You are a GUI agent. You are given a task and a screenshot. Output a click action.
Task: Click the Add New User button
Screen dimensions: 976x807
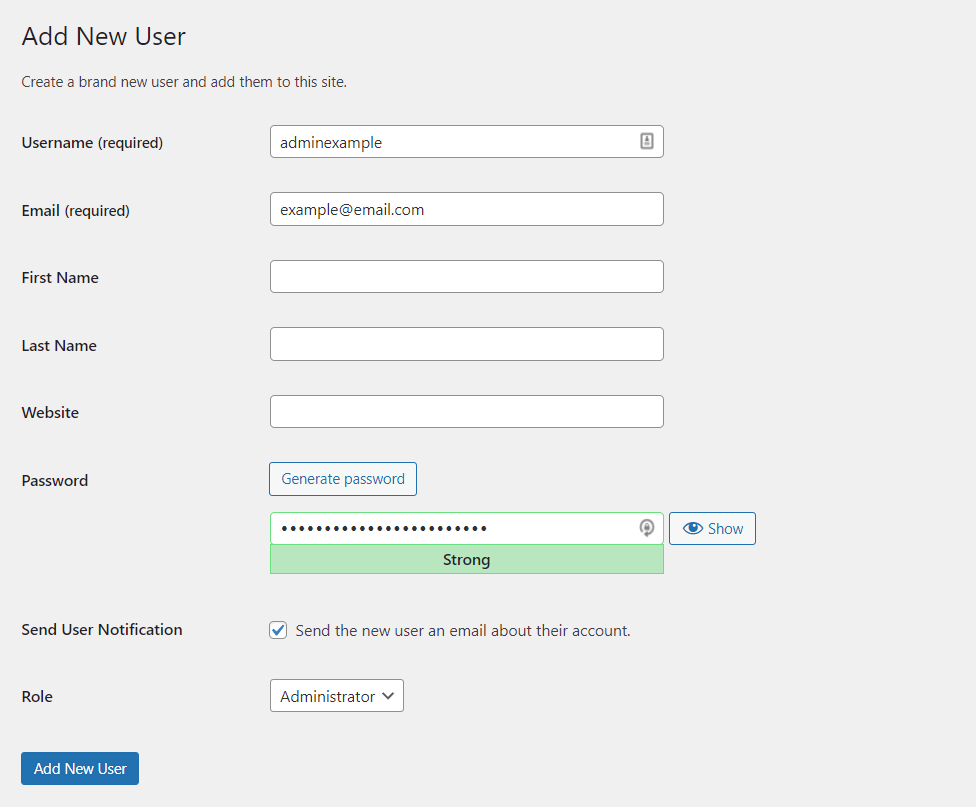tap(79, 768)
